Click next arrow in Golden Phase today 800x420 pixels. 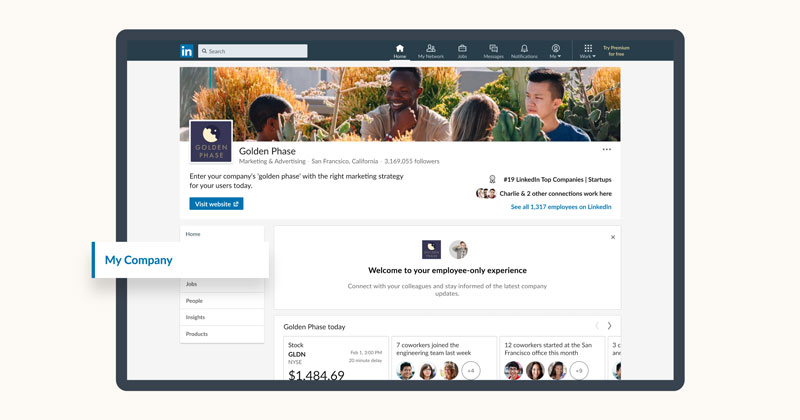coord(609,326)
